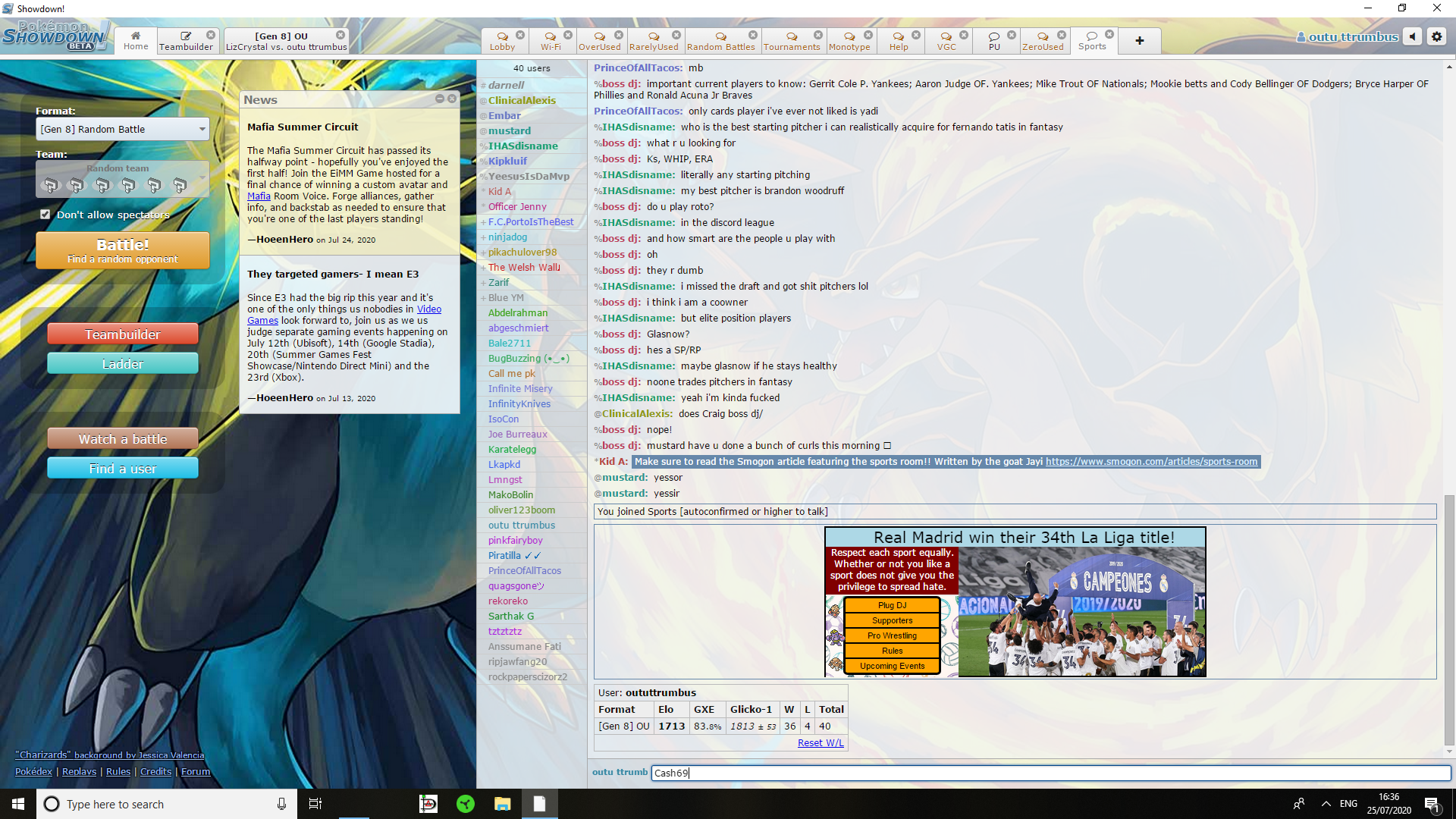Open the Teambuilder tab
This screenshot has width=1456, height=819.
pos(186,40)
